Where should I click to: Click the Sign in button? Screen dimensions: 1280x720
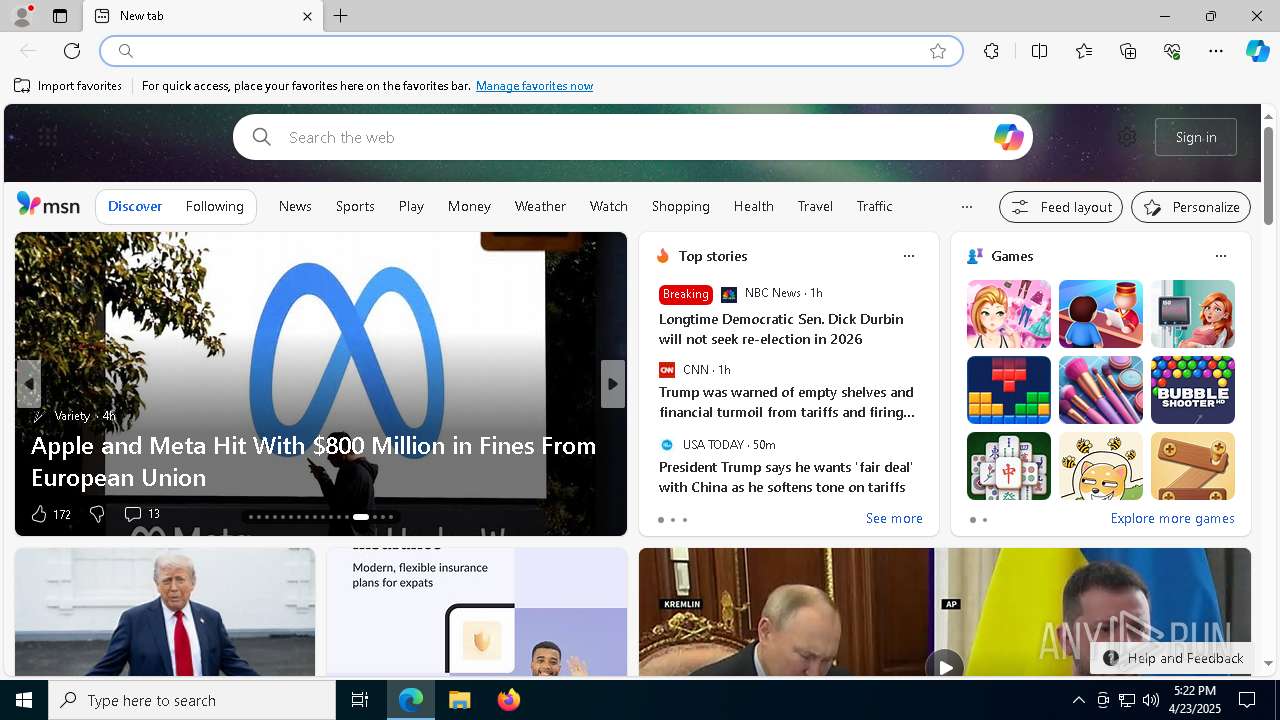point(1196,137)
